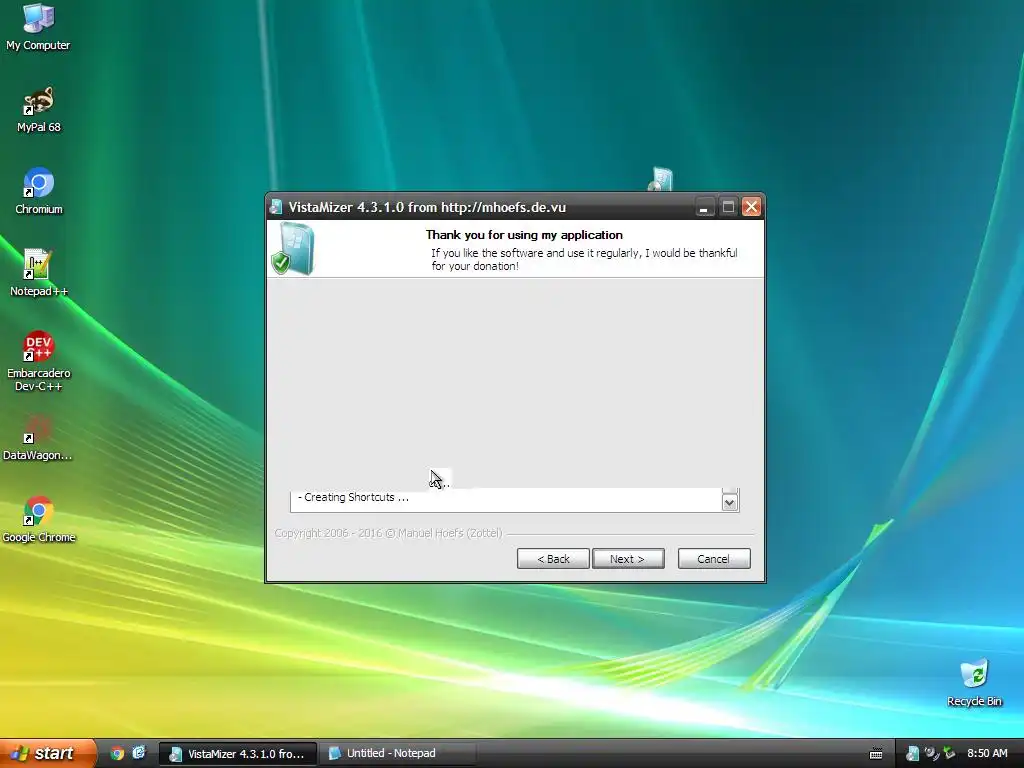This screenshot has width=1024, height=768.
Task: Switch to Untitled - Notepad taskbar button
Action: tap(396, 754)
